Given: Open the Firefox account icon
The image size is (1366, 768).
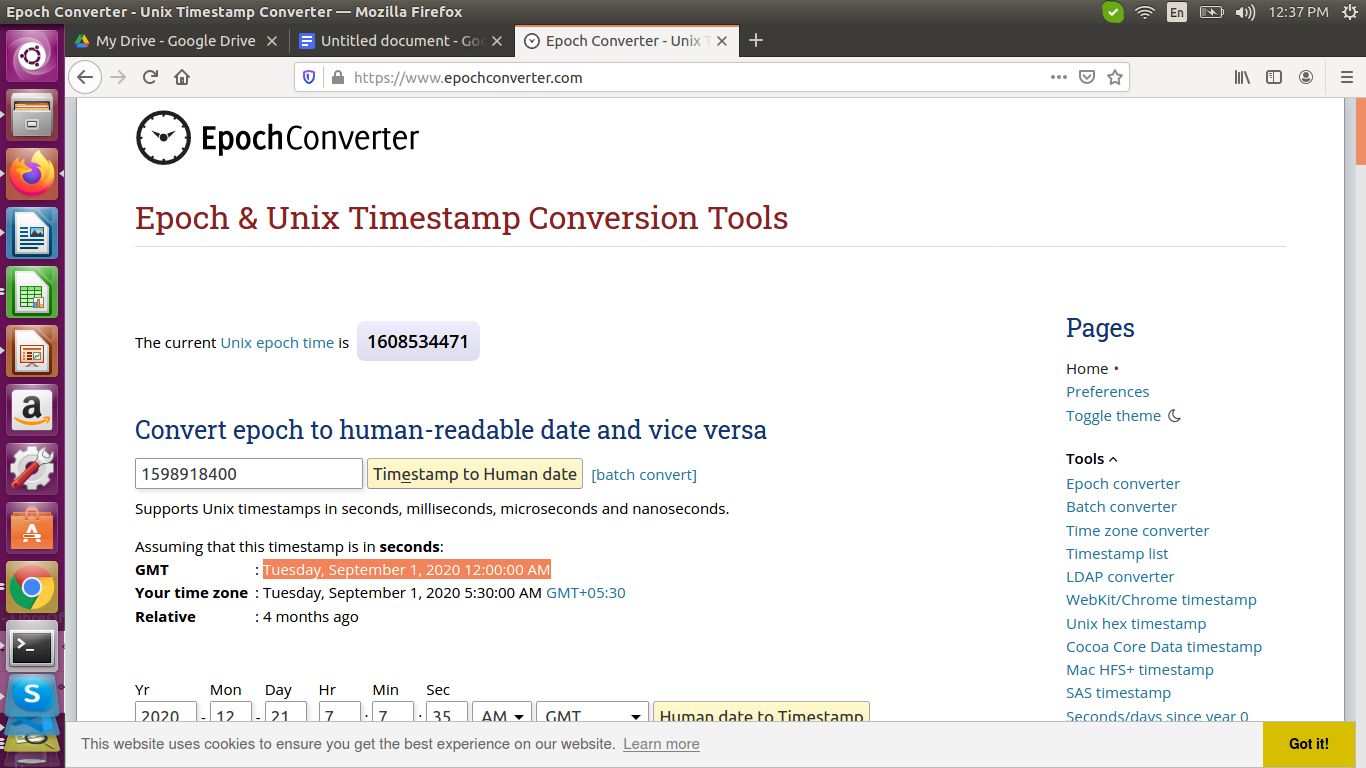Looking at the screenshot, I should click(x=1306, y=77).
